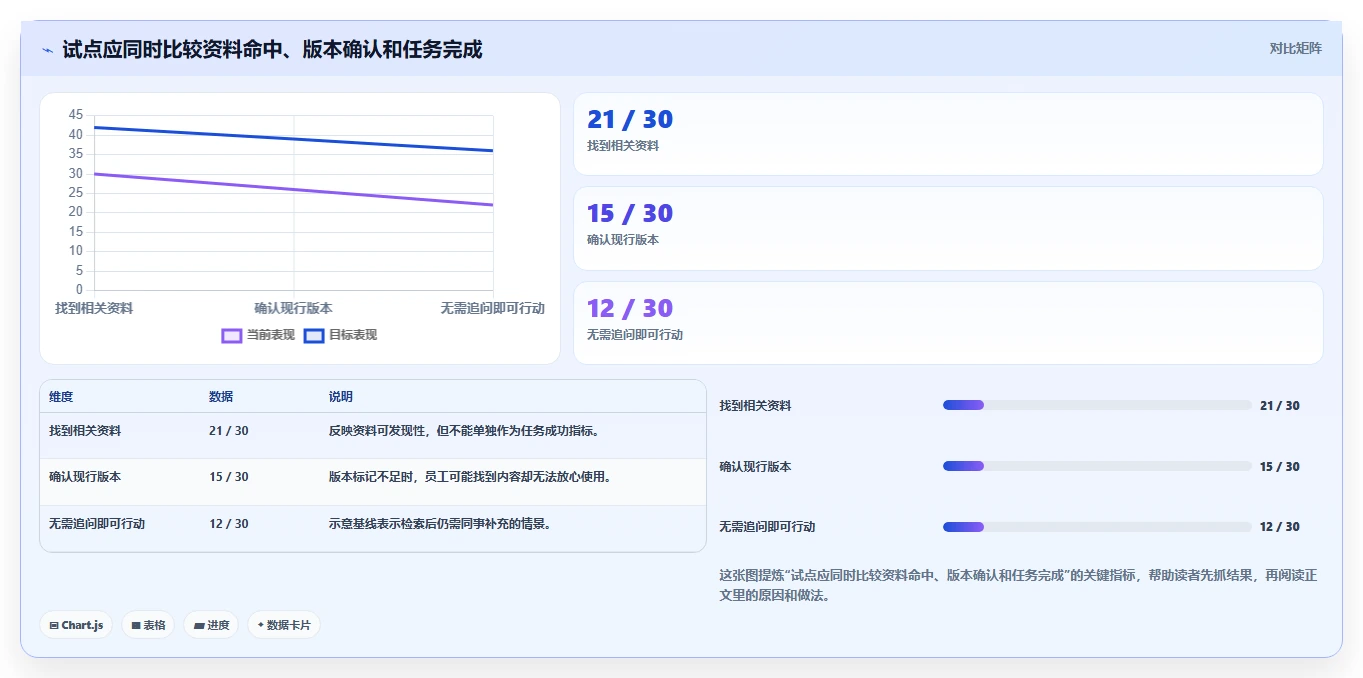Click description 版本标记不足时

click(x=471, y=477)
